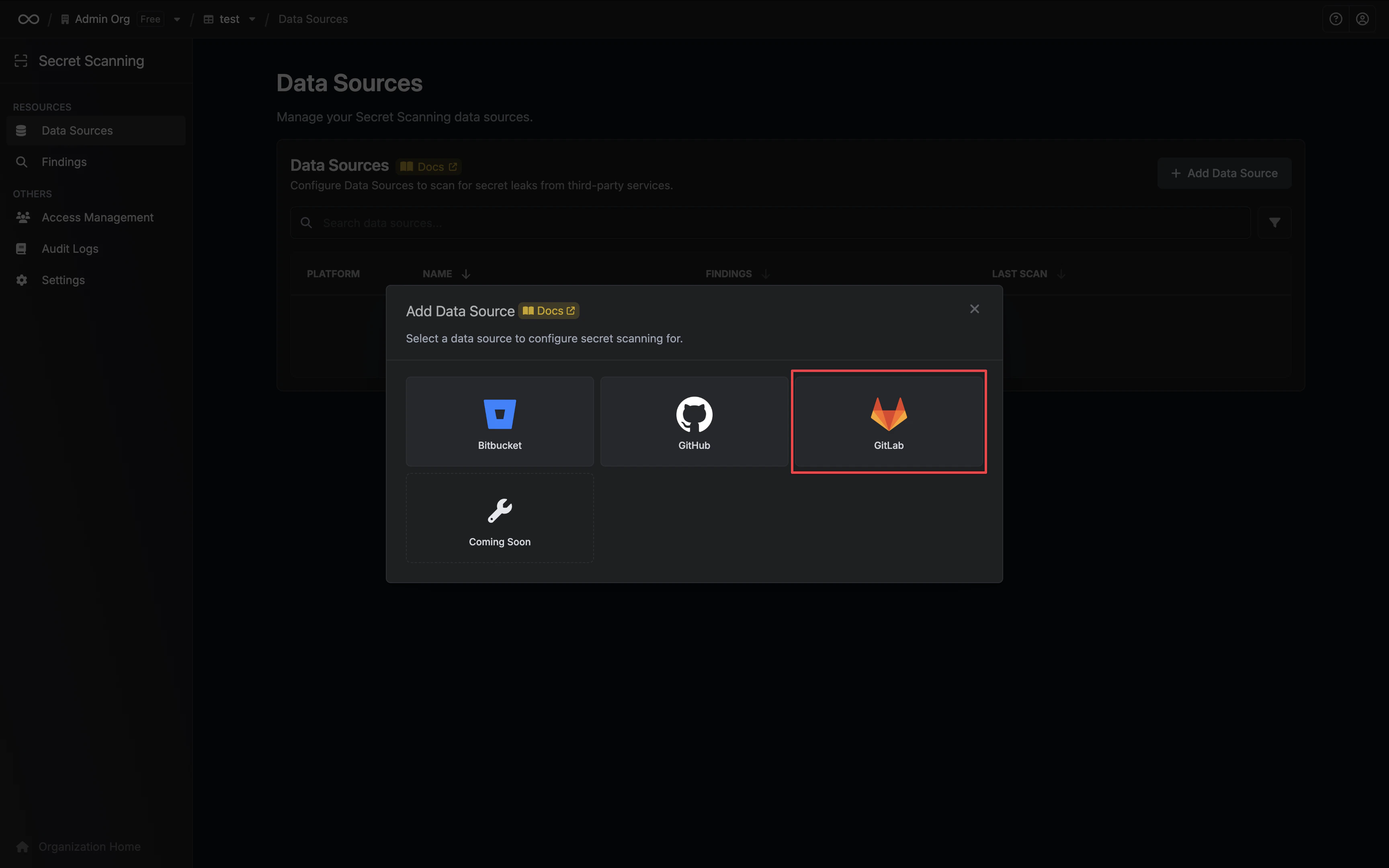This screenshot has width=1389, height=868.
Task: Sort by LAST SCAN column arrow
Action: point(1061,274)
